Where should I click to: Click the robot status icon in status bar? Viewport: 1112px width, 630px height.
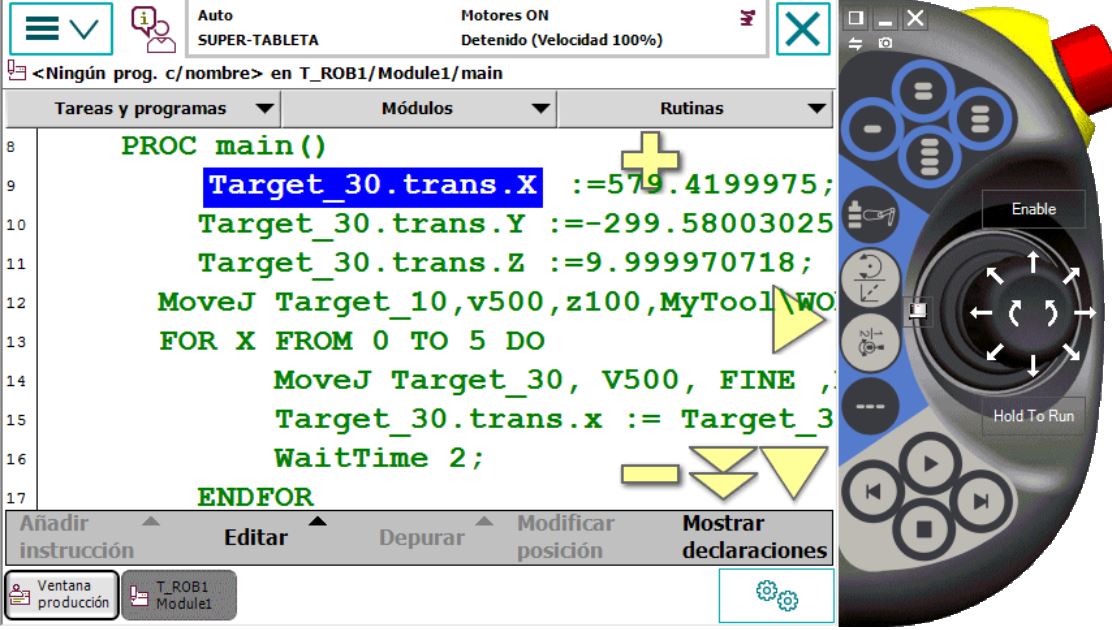click(x=747, y=18)
